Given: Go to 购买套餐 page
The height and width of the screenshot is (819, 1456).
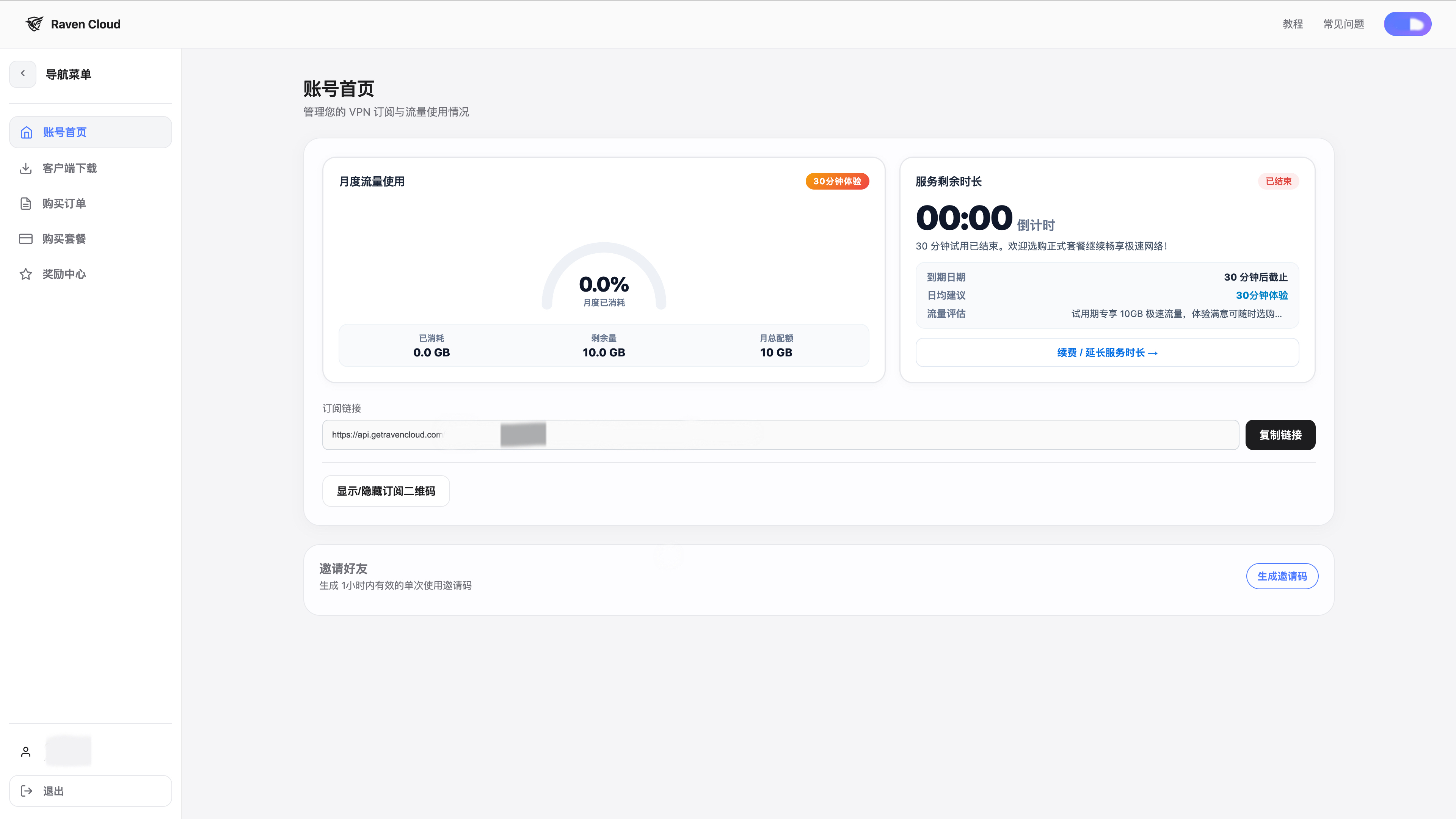Looking at the screenshot, I should [91, 239].
